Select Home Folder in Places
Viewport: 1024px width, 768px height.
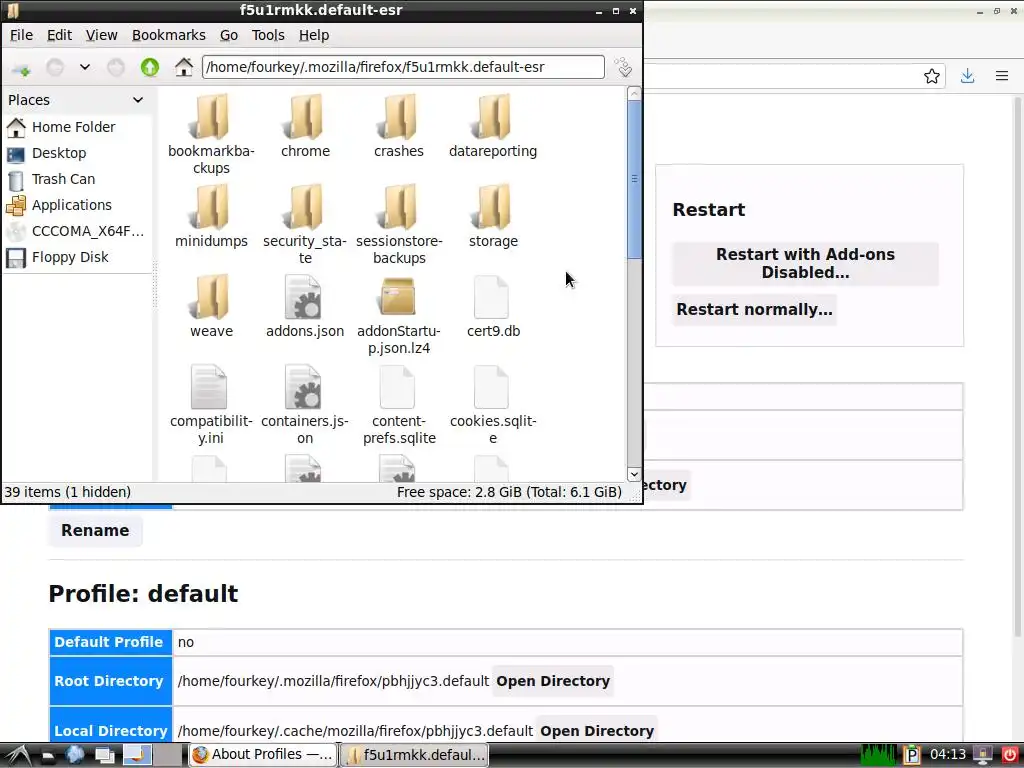tap(76, 127)
